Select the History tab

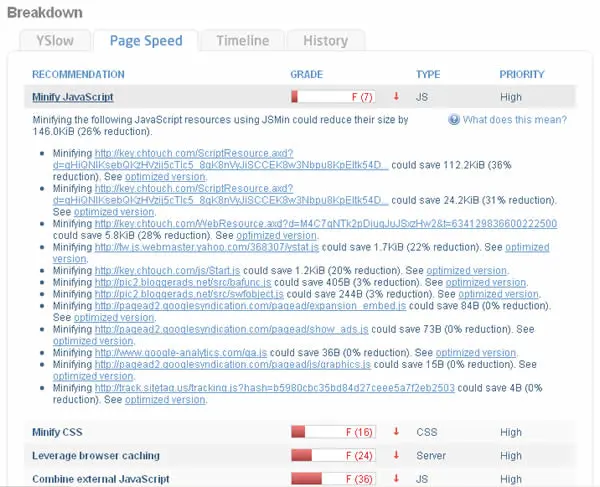click(326, 41)
